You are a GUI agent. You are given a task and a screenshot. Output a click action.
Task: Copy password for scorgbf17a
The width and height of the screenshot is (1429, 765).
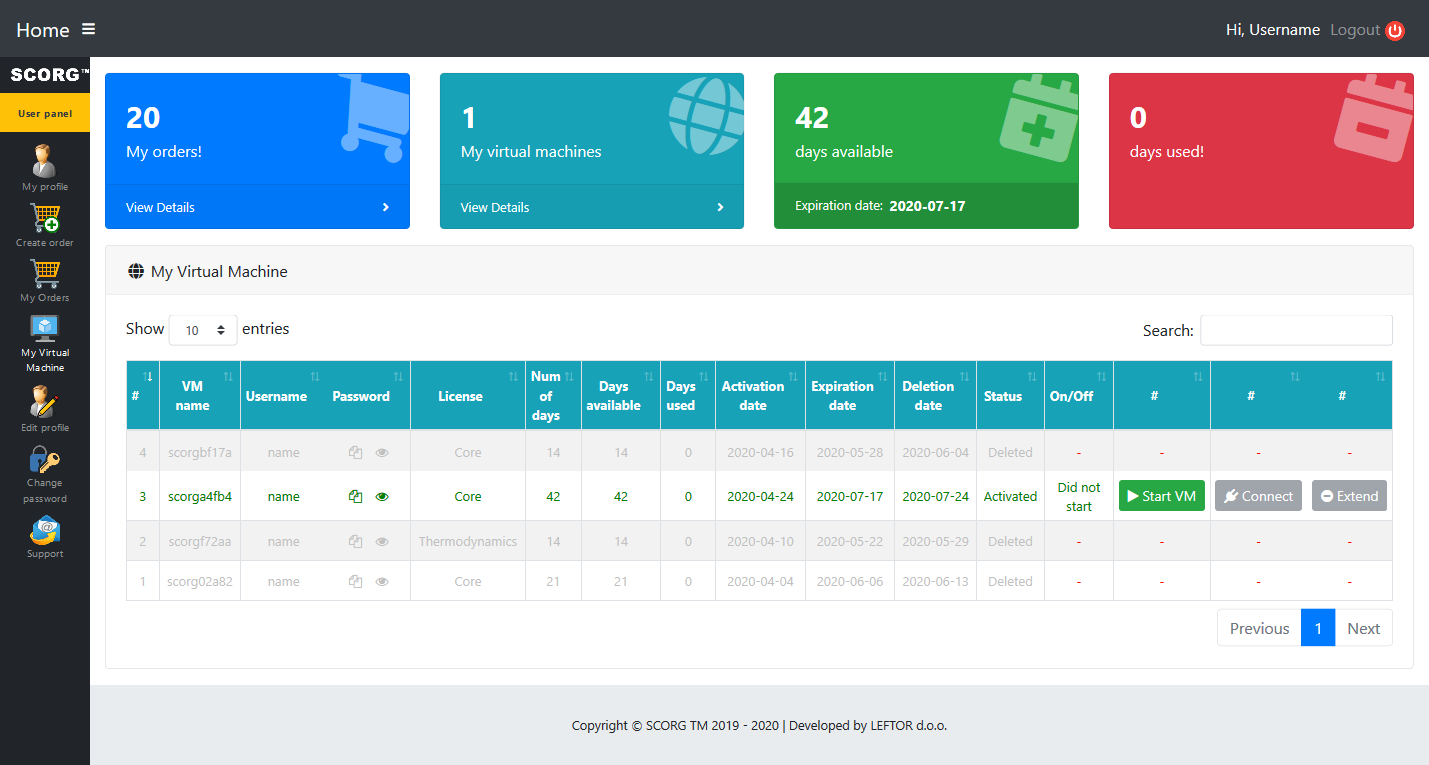click(355, 452)
